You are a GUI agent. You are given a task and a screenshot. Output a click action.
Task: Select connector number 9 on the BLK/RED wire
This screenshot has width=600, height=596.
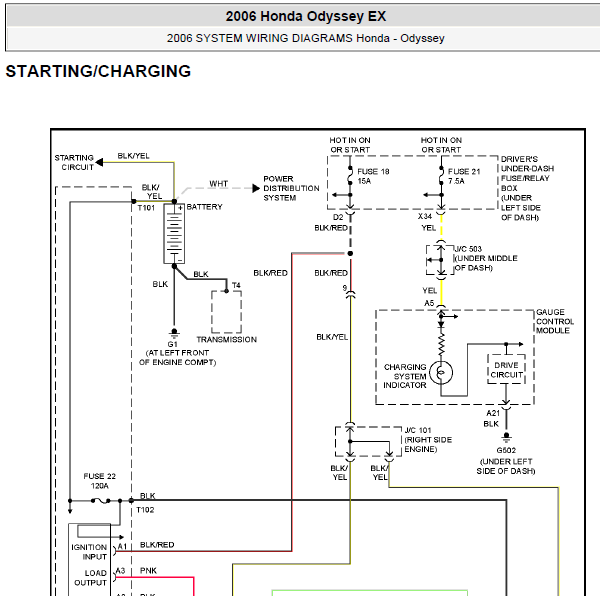[345, 288]
